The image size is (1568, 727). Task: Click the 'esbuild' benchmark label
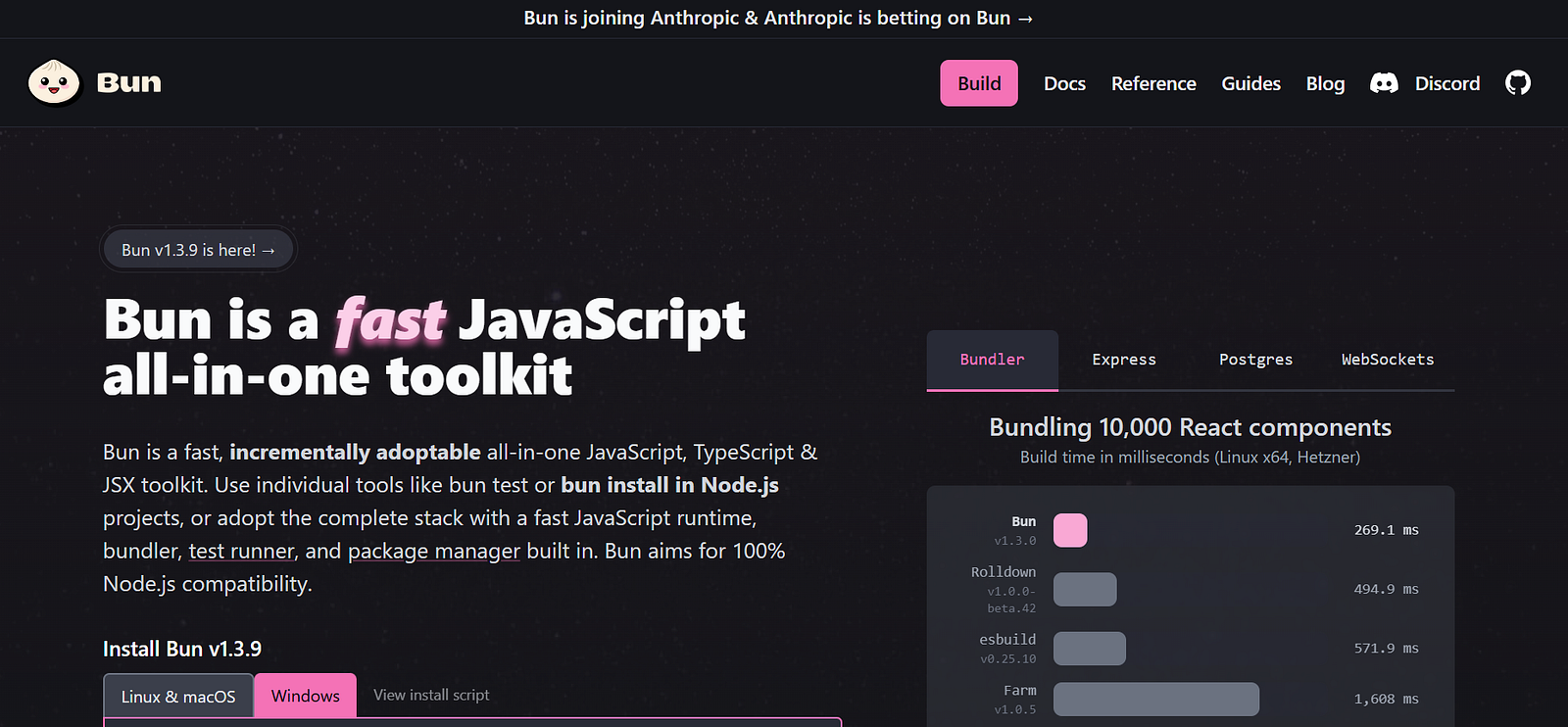click(x=1007, y=640)
